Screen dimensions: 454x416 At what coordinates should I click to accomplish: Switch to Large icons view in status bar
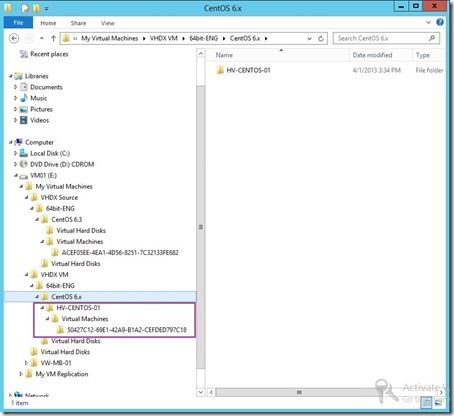438,402
